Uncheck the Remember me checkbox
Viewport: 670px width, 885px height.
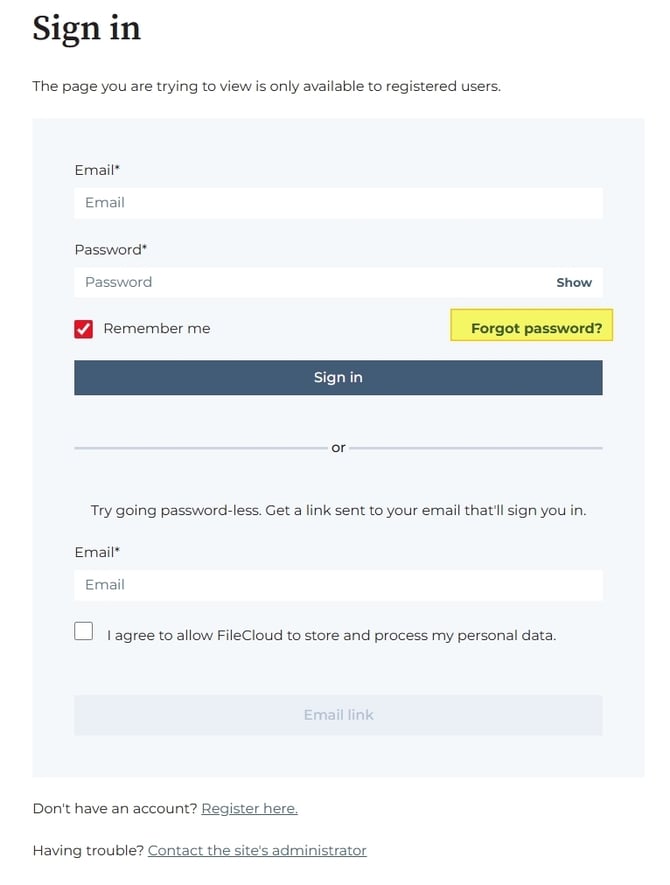84,329
